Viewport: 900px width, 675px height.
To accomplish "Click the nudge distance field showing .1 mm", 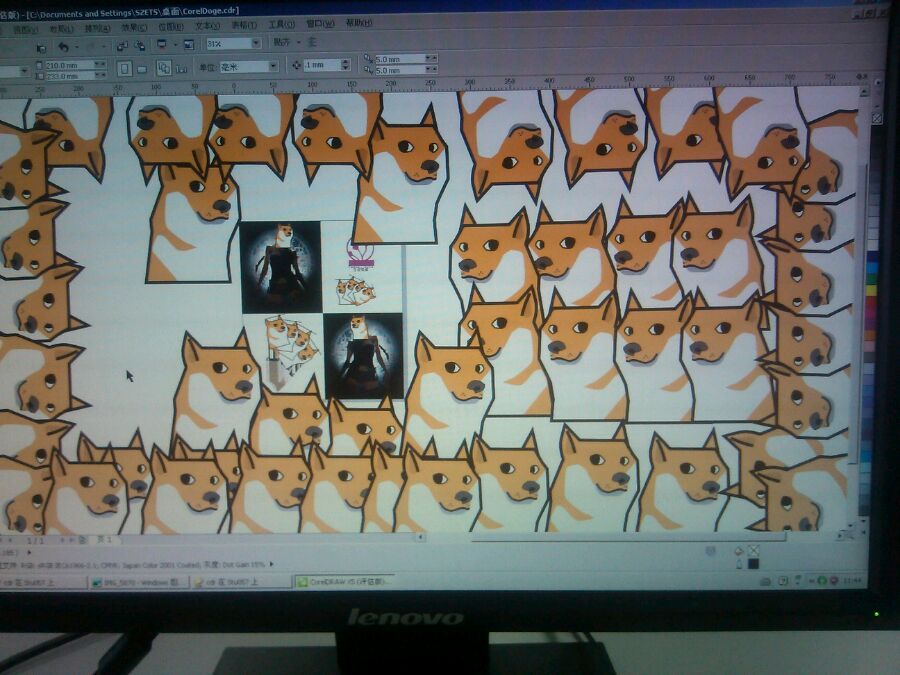I will [x=322, y=65].
